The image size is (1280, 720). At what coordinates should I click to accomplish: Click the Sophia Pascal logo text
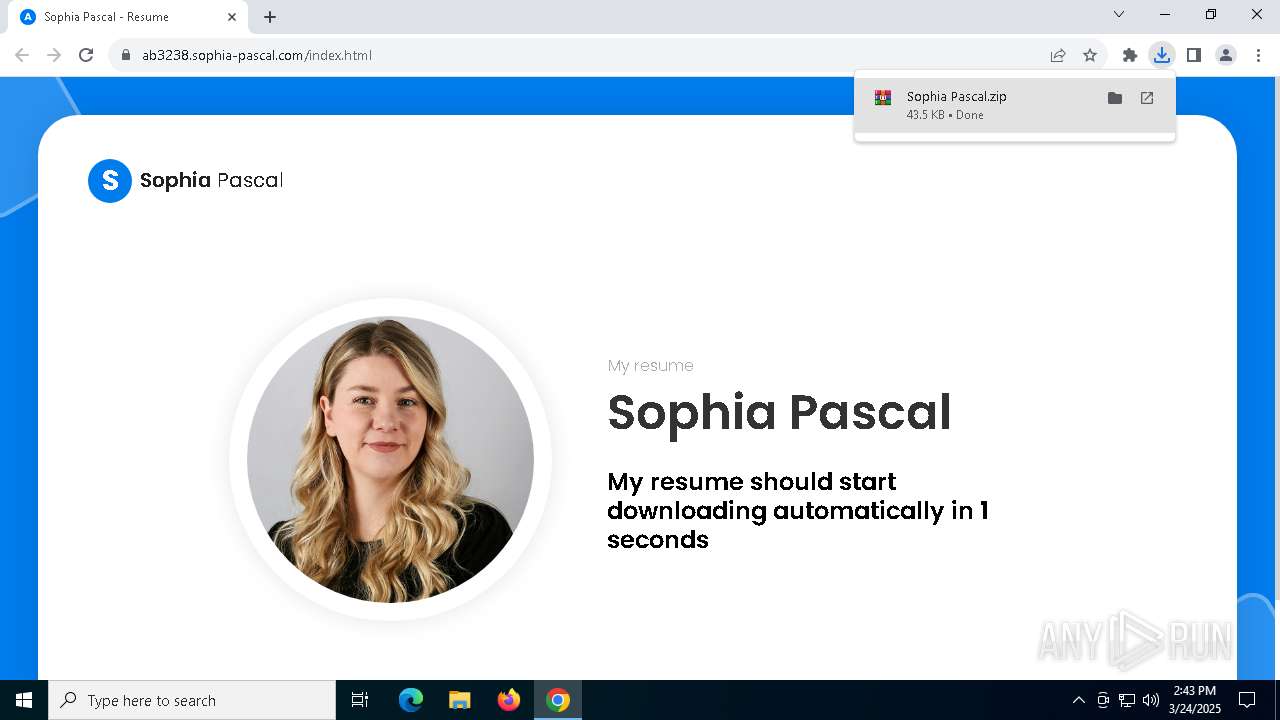[x=211, y=181]
